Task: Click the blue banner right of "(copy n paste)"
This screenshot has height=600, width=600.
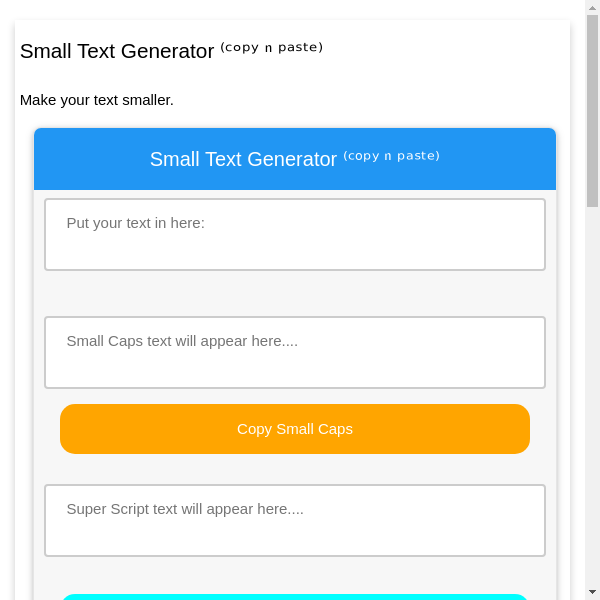Action: pos(498,159)
